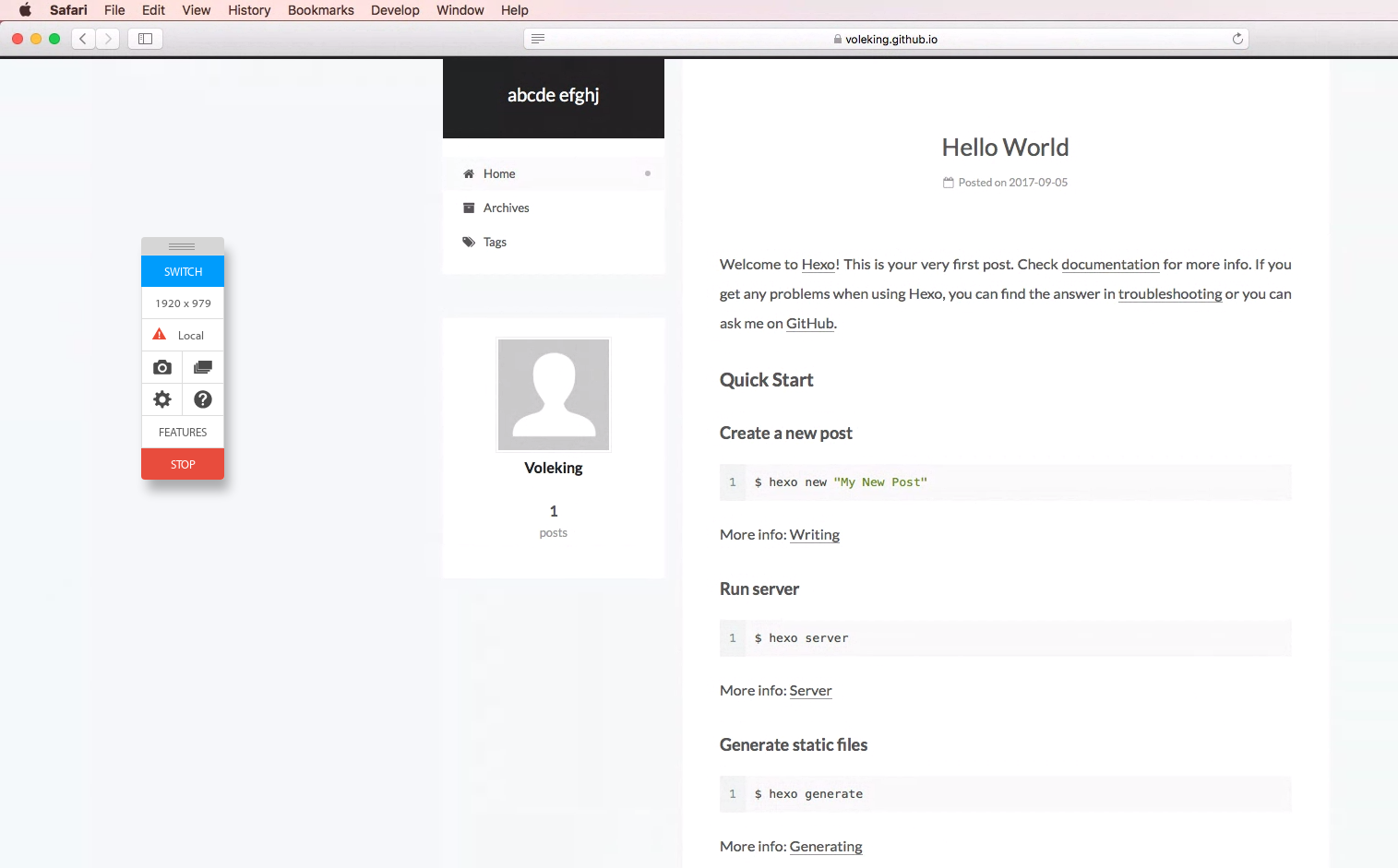Click the red STOP button

[x=183, y=464]
